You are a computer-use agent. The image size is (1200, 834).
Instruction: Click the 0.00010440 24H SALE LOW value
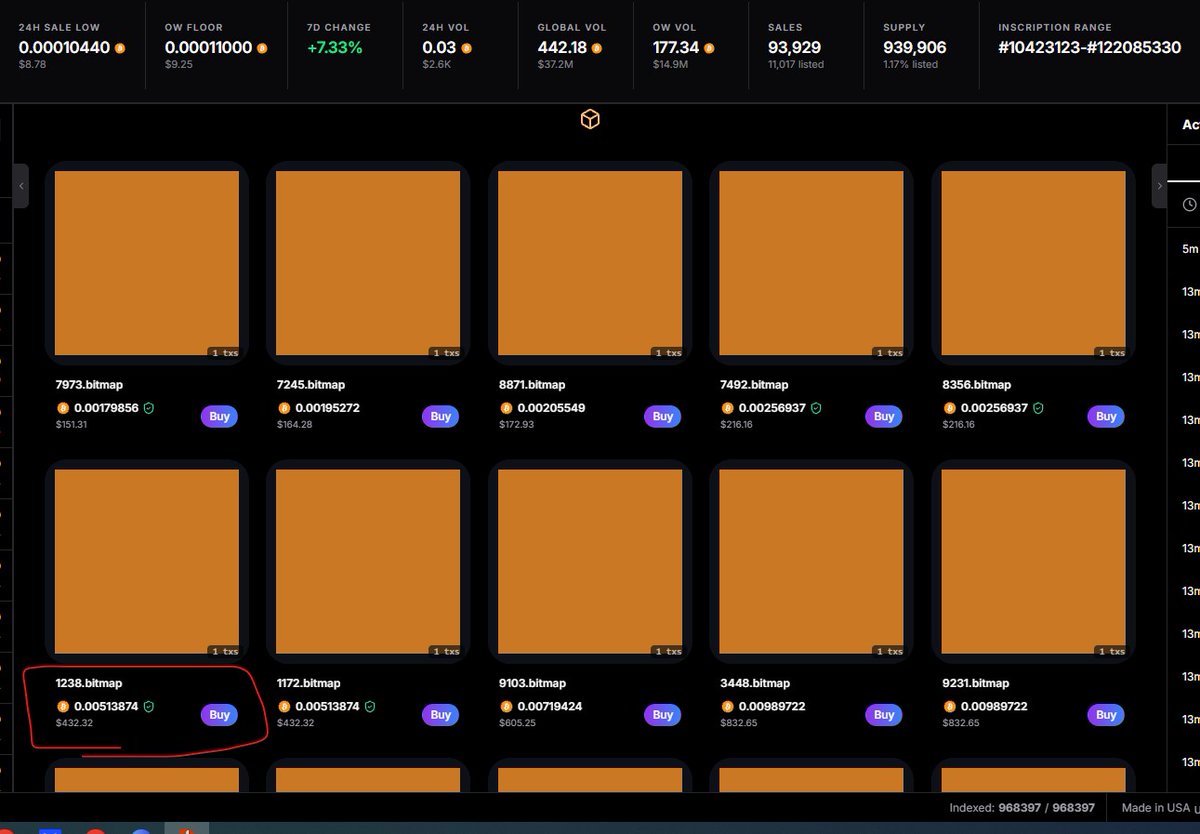pos(64,48)
